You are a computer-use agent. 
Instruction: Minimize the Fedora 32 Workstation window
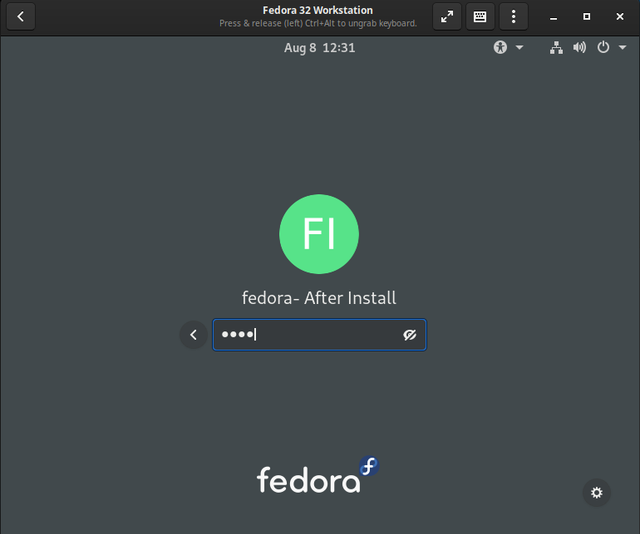(553, 17)
